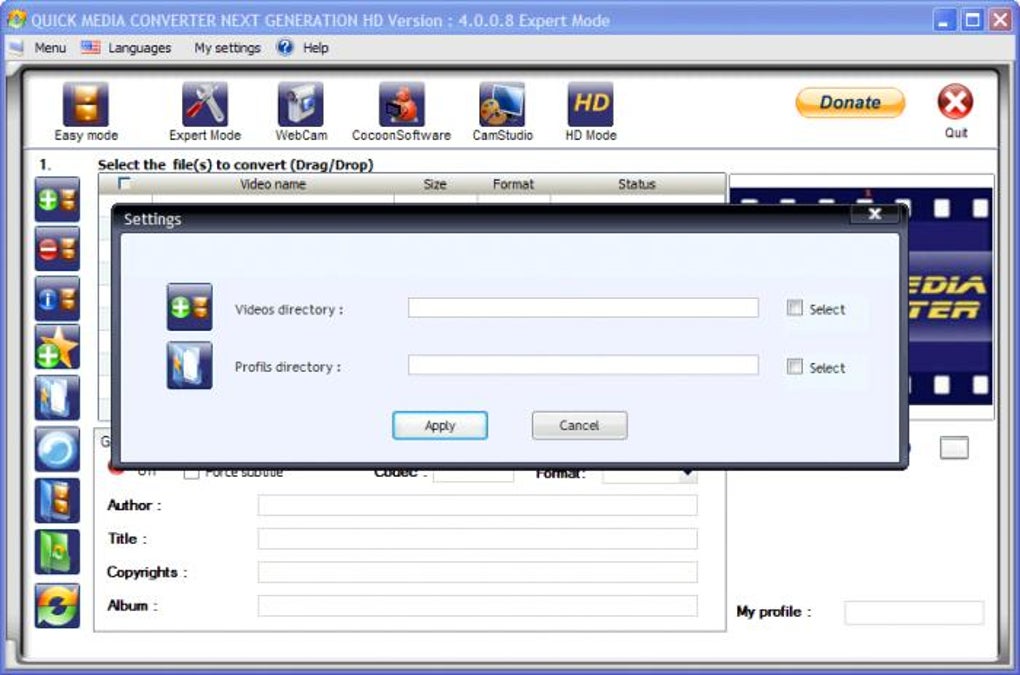Toggle the Force subtitle checkbox
This screenshot has height=675, width=1020.
click(191, 473)
